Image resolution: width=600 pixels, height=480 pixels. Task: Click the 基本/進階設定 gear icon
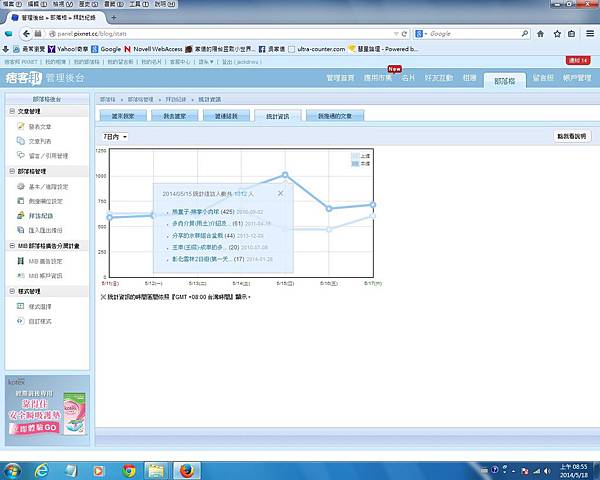coord(21,186)
